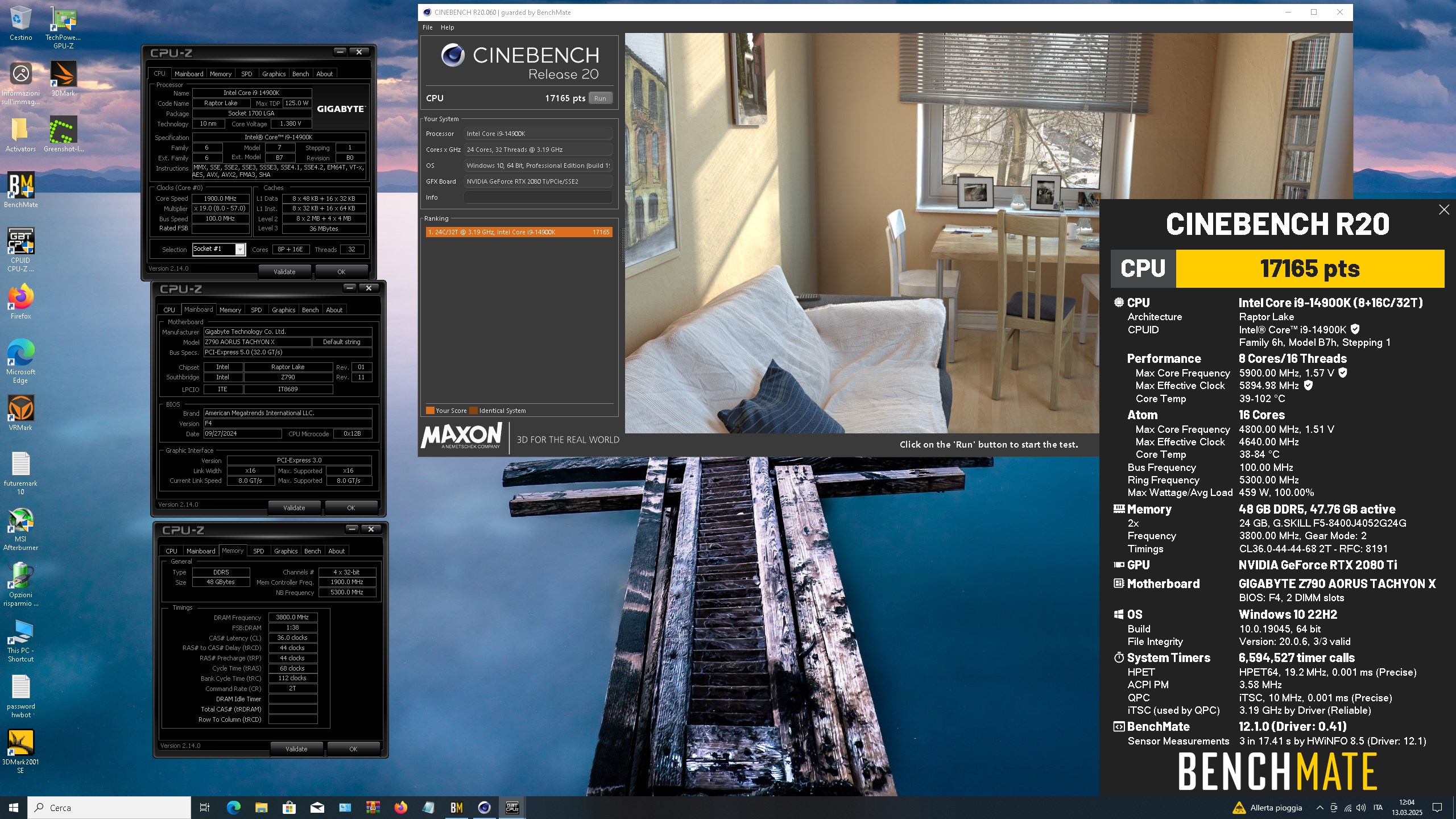Open Cinebench Help menu
Image resolution: width=1456 pixels, height=819 pixels.
448,27
